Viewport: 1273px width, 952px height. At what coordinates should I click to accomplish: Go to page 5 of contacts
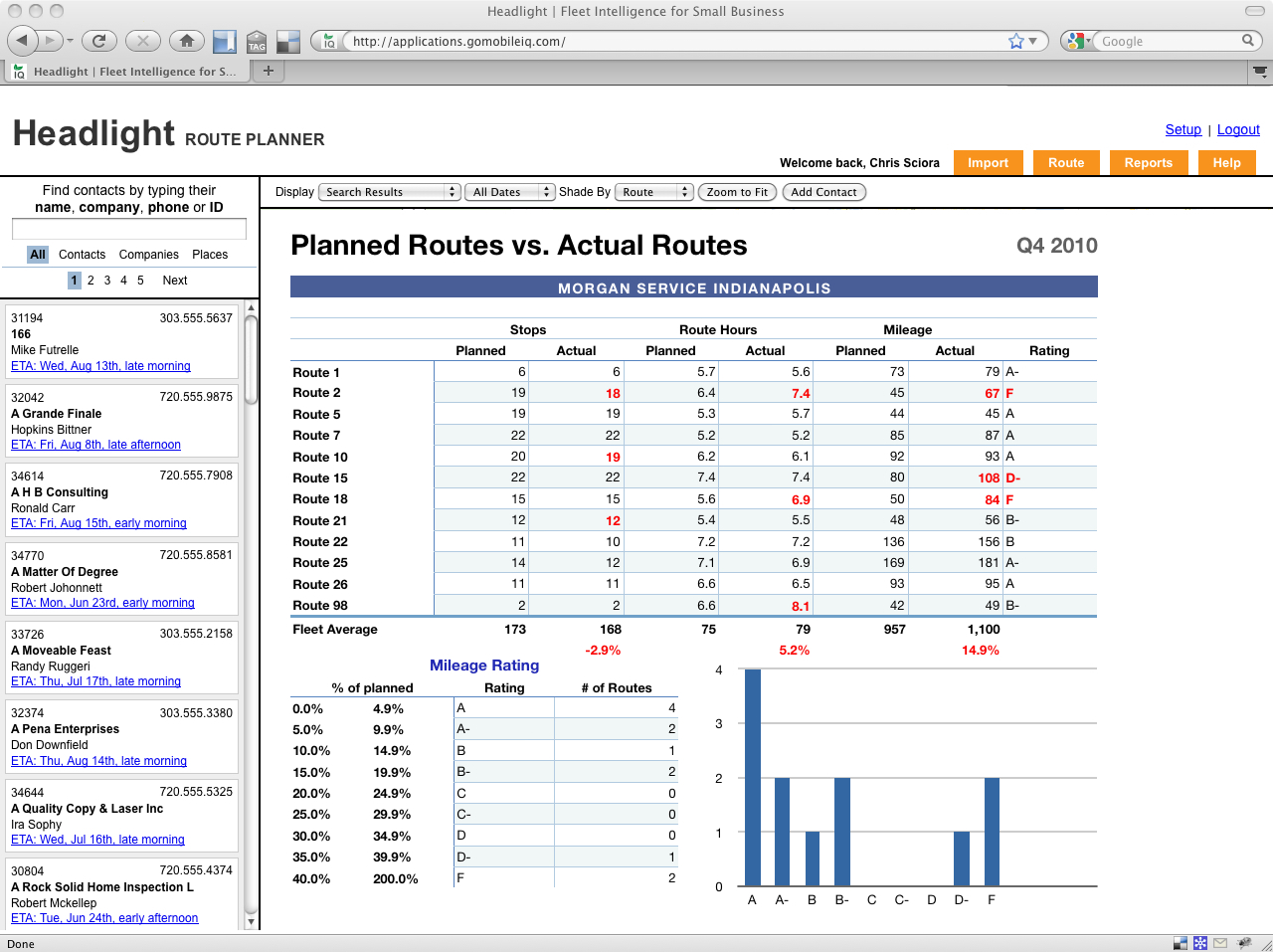(140, 281)
